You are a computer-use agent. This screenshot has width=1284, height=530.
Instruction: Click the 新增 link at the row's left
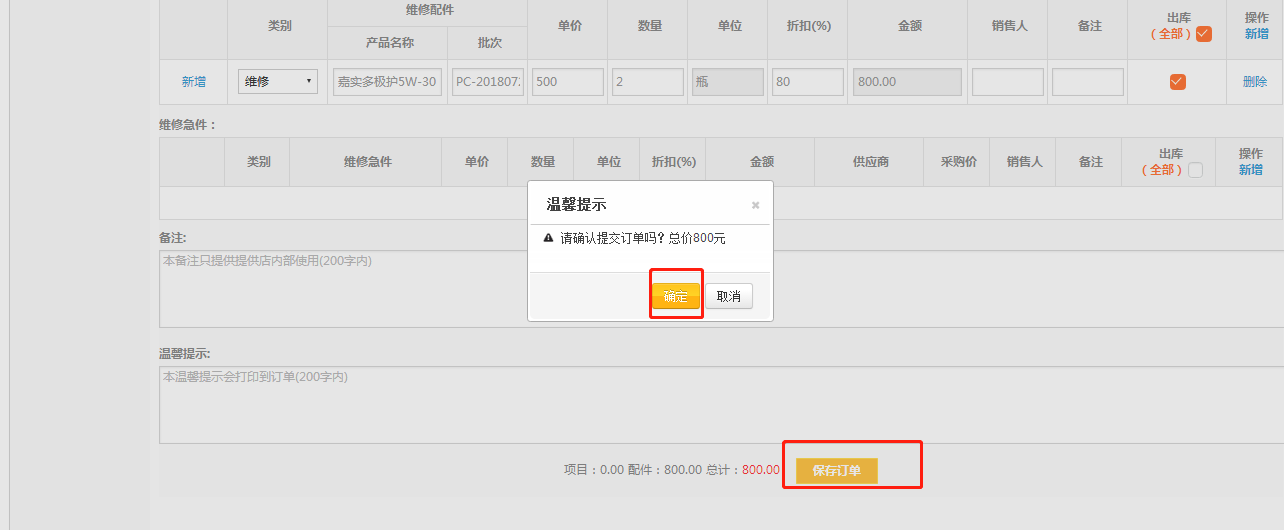(193, 82)
